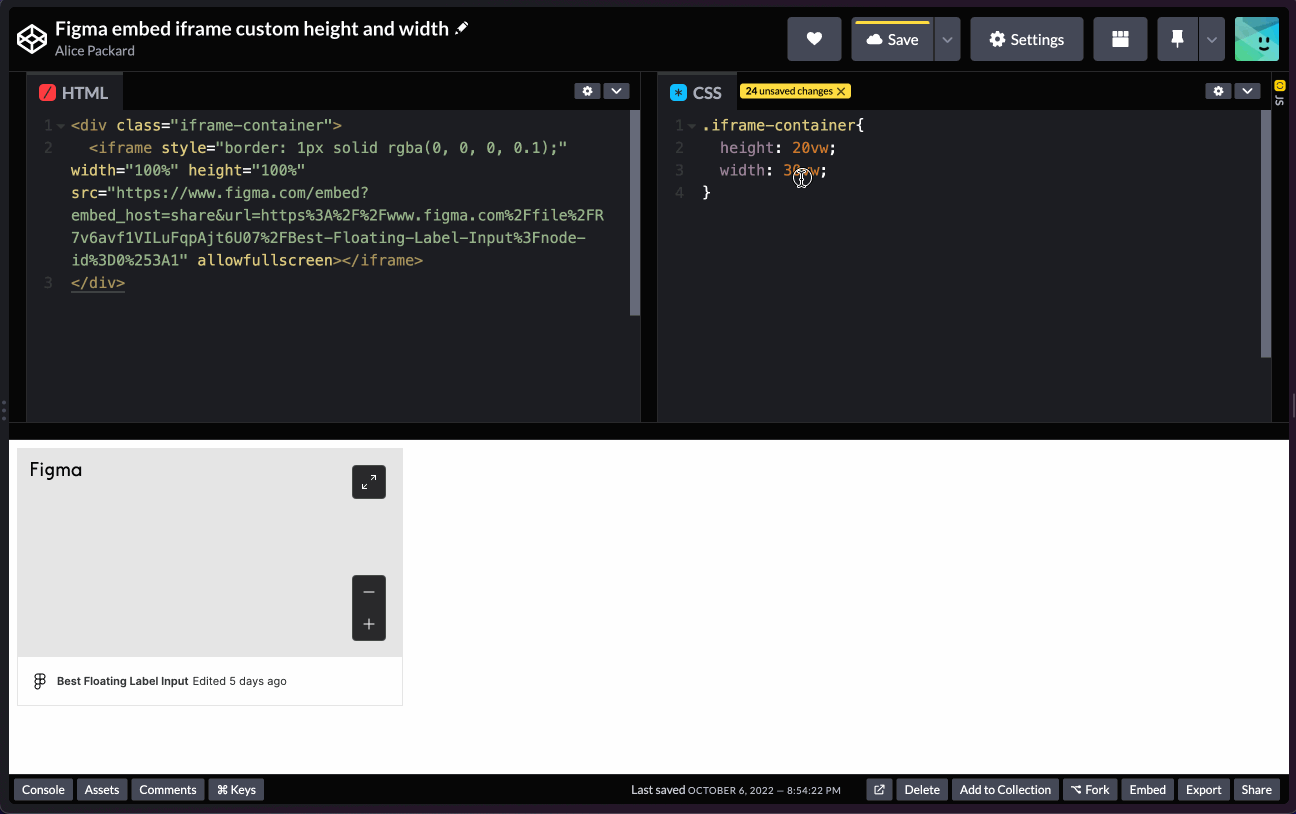Open the Console panel
The height and width of the screenshot is (814, 1296).
coord(43,789)
